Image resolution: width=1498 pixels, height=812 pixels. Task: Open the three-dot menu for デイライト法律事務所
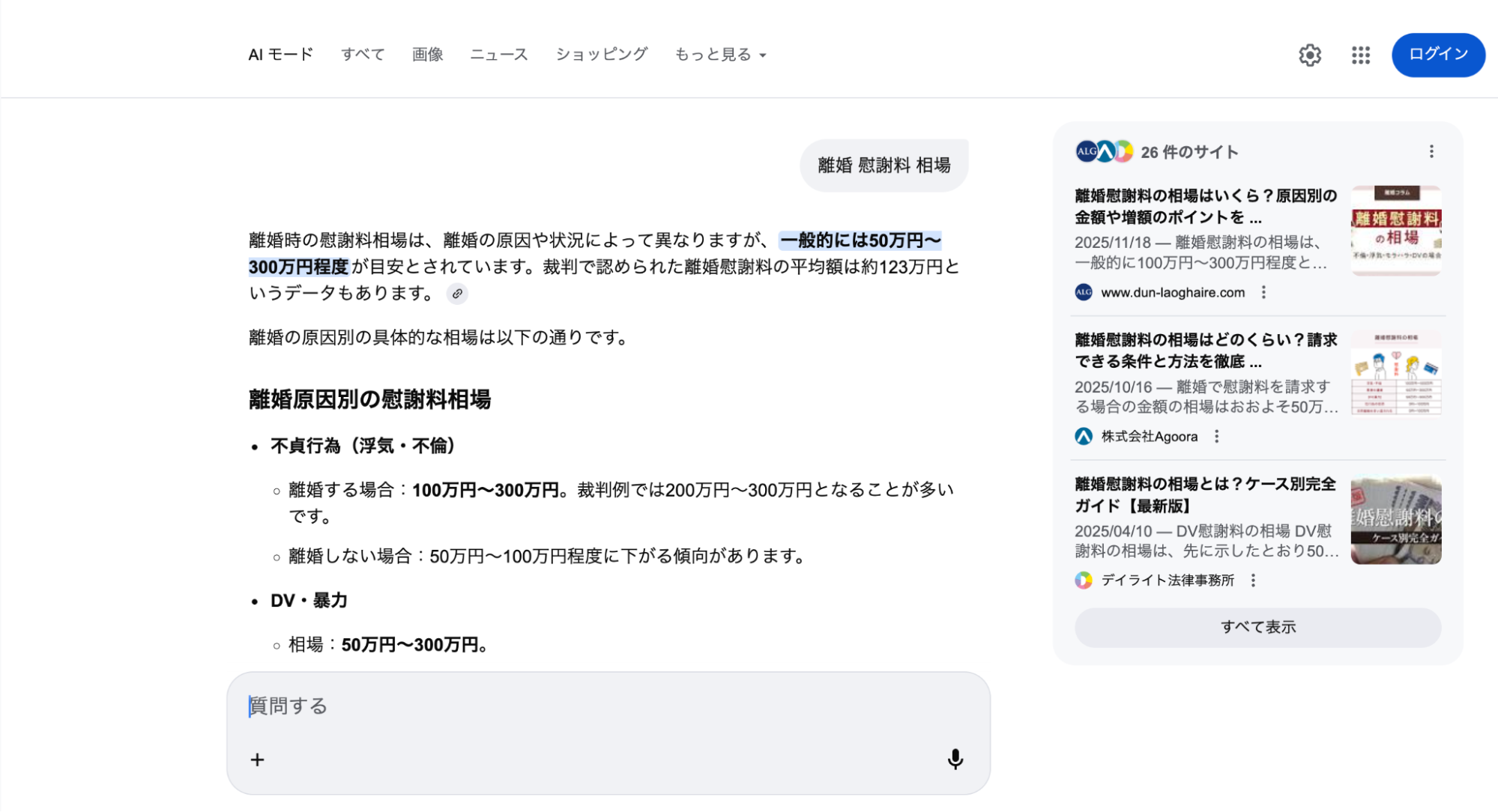[x=1254, y=580]
